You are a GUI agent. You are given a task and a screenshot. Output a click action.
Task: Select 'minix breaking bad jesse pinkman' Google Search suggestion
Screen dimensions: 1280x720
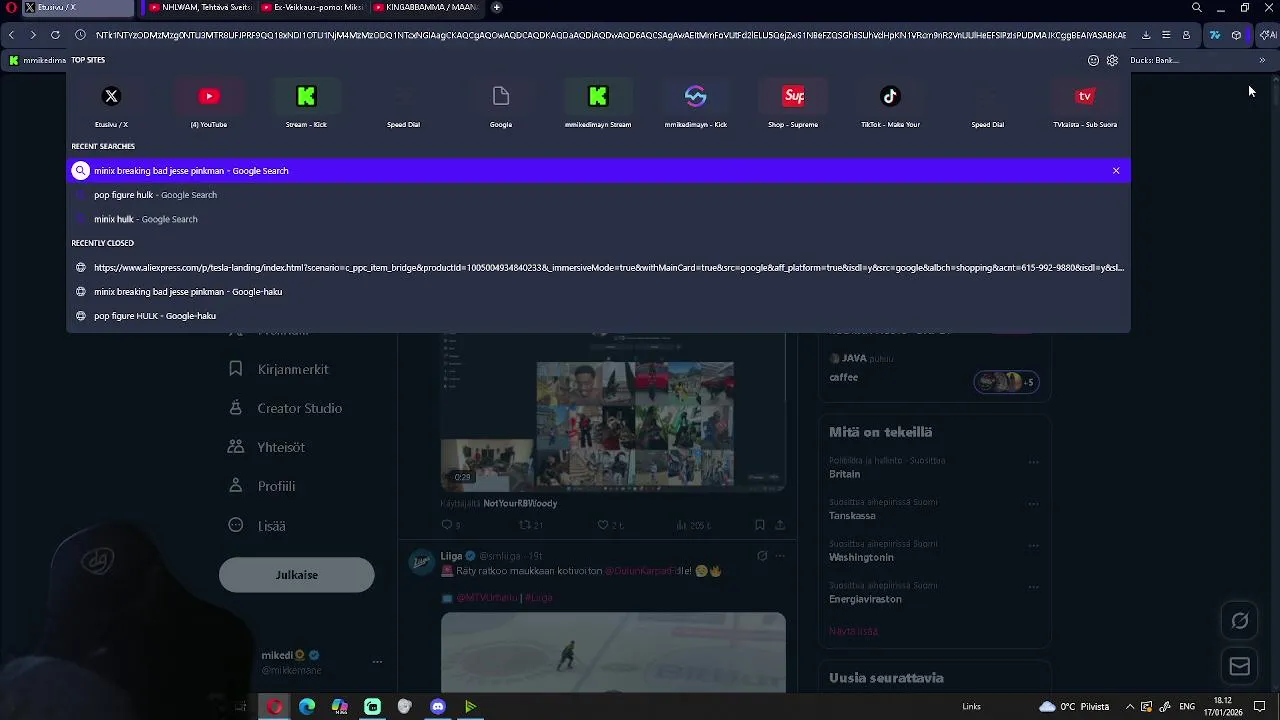click(x=598, y=171)
